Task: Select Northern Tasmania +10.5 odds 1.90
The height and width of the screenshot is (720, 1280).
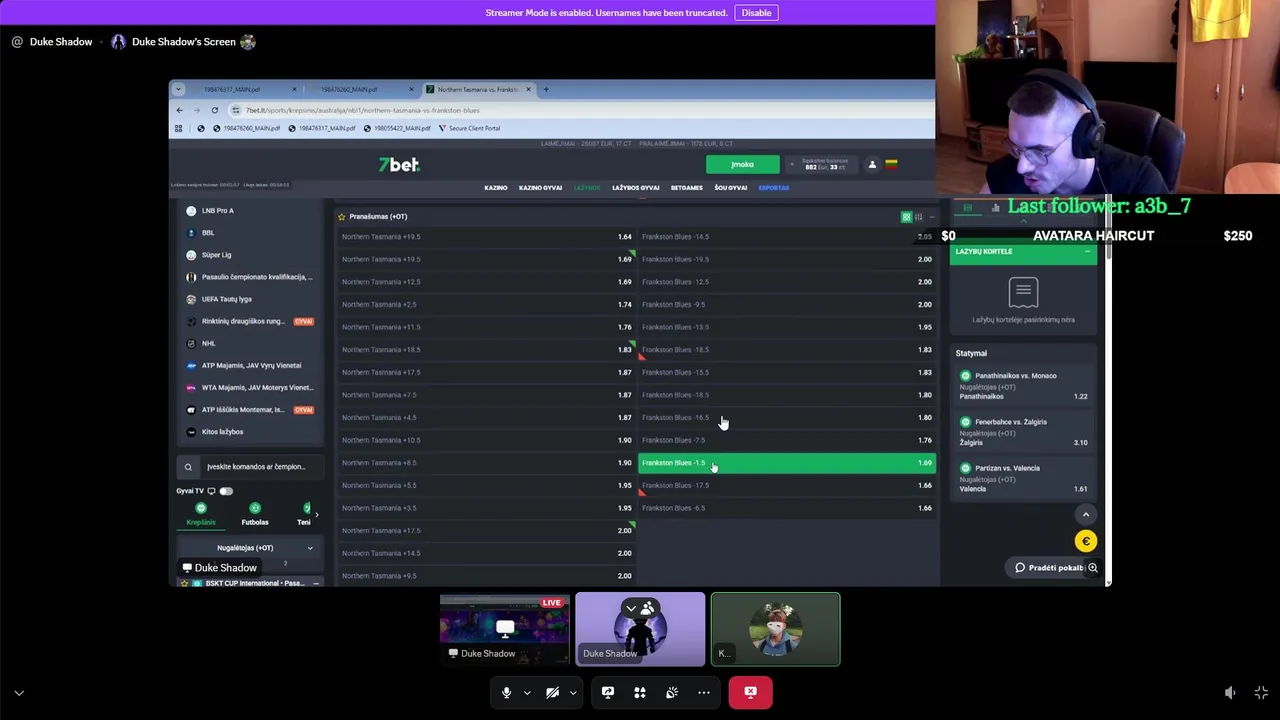Action: click(487, 440)
